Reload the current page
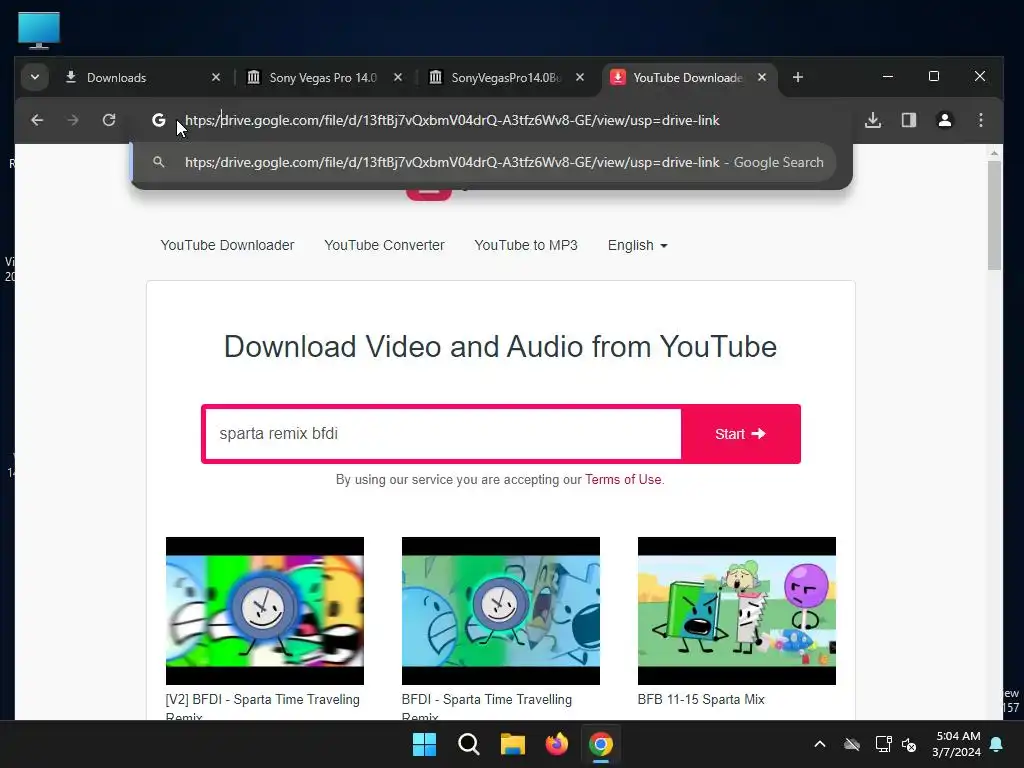 pos(109,120)
